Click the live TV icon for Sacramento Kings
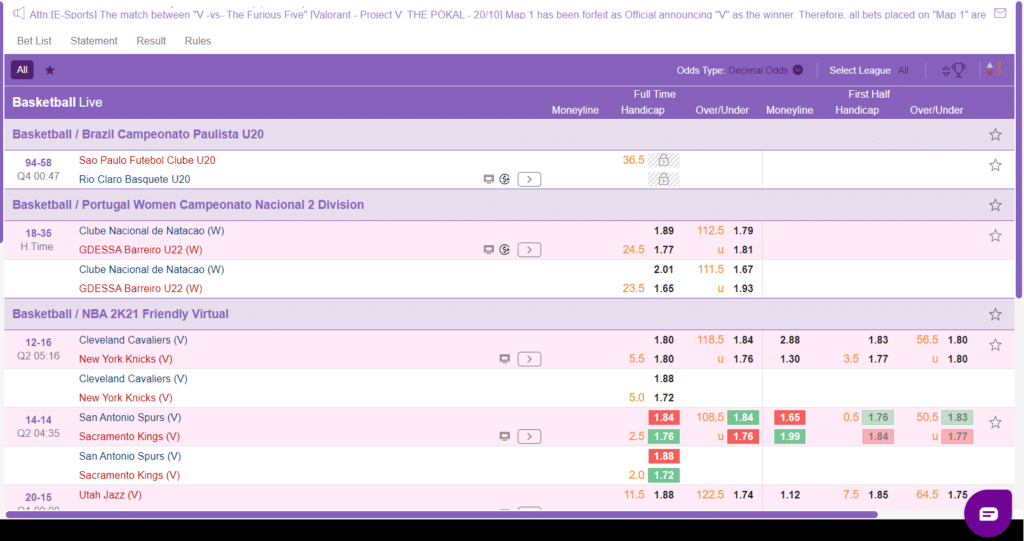The width and height of the screenshot is (1024, 541). [x=505, y=436]
